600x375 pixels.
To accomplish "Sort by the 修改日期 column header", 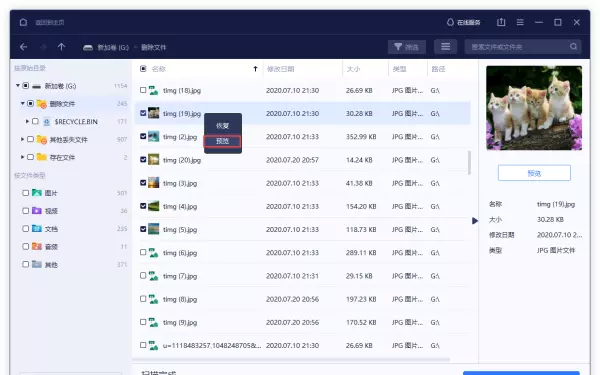I will coord(280,69).
